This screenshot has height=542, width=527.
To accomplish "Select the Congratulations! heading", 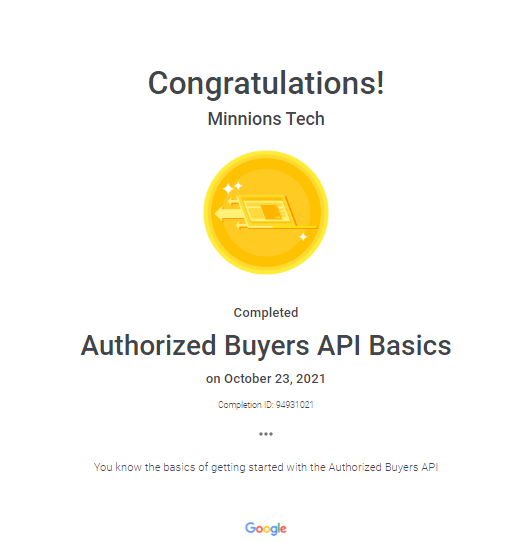I will click(x=266, y=83).
